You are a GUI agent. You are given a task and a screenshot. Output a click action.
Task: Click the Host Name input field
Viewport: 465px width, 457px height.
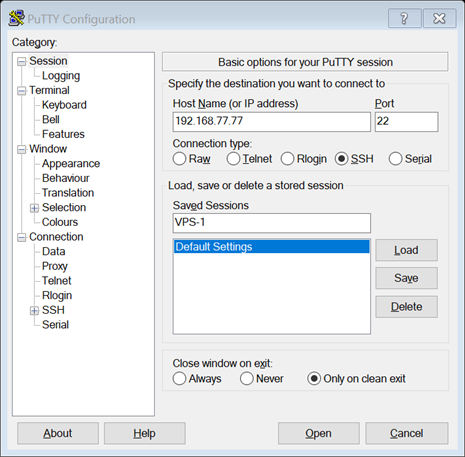(x=272, y=122)
